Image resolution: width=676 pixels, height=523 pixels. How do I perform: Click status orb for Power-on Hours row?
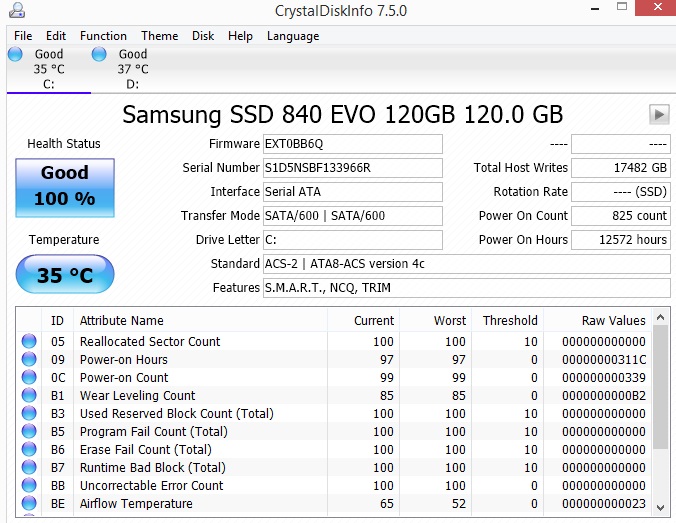[29, 359]
